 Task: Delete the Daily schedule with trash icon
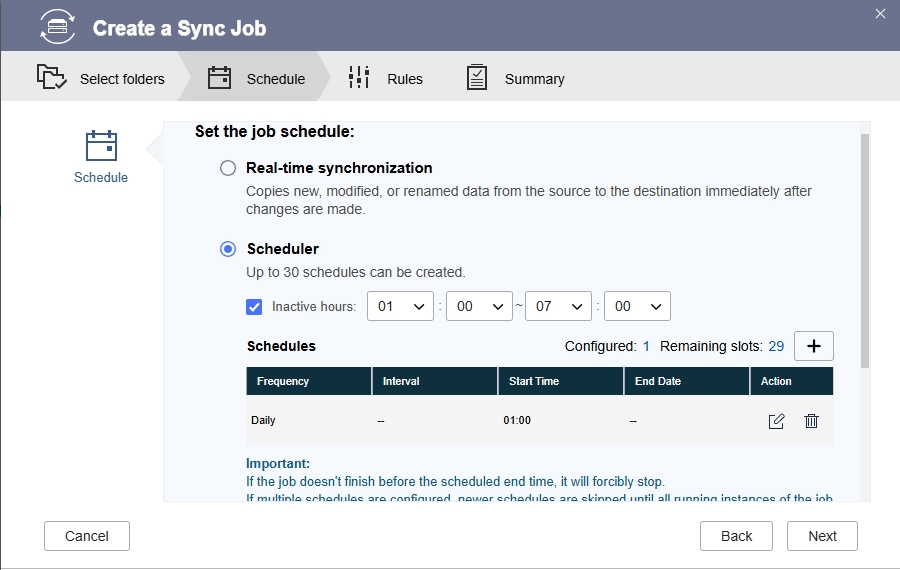click(x=811, y=421)
